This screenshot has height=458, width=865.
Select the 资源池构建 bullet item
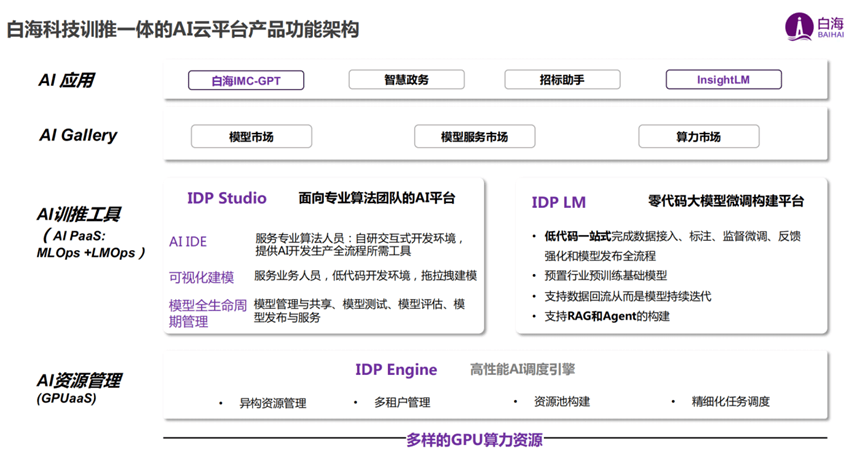561,402
